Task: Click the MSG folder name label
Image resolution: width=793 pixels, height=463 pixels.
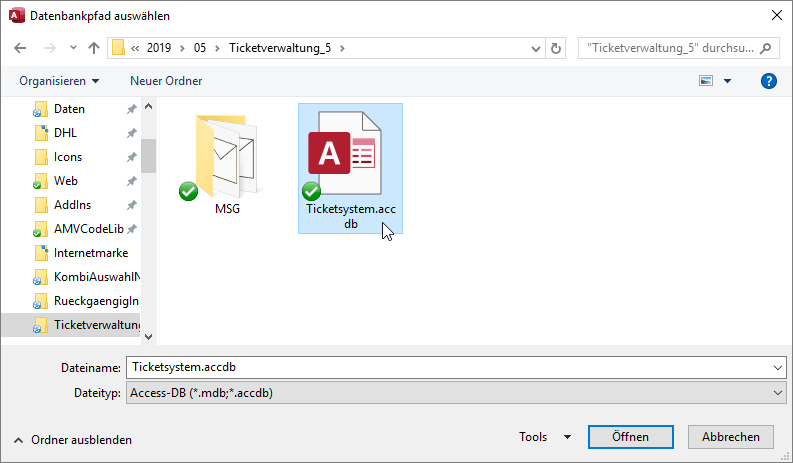Action: (228, 209)
